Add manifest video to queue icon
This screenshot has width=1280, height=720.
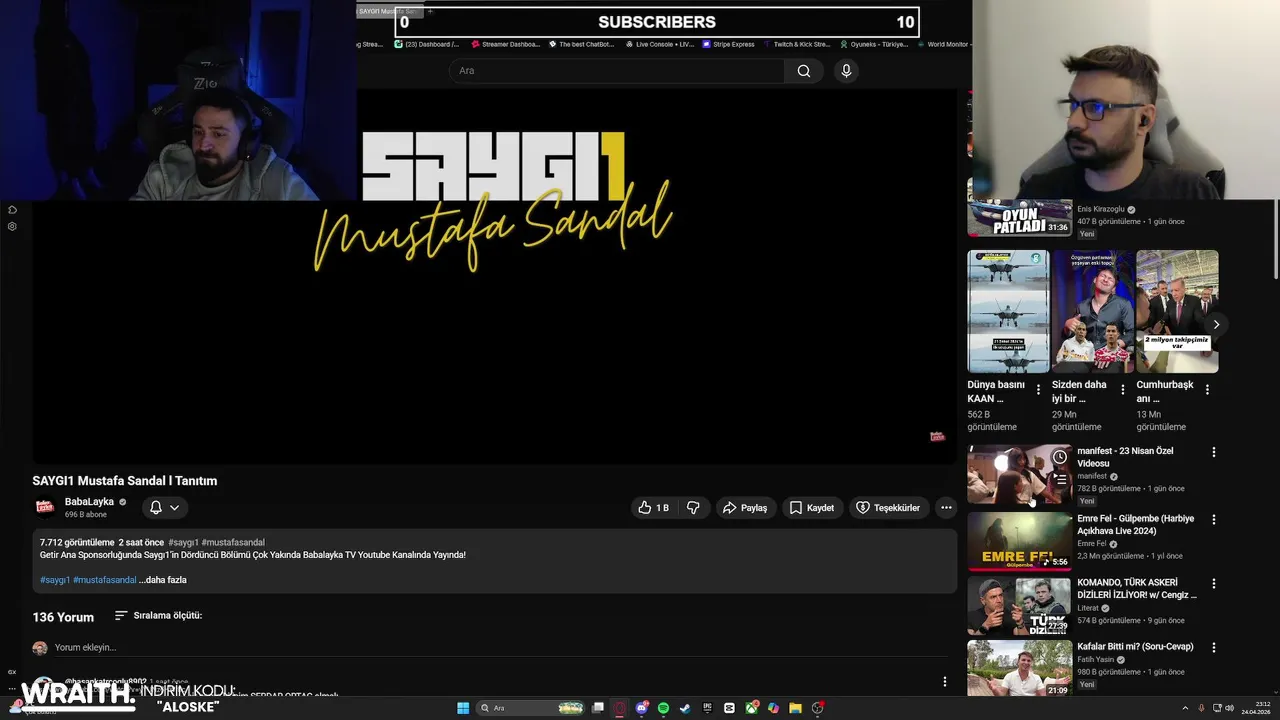click(x=1059, y=479)
